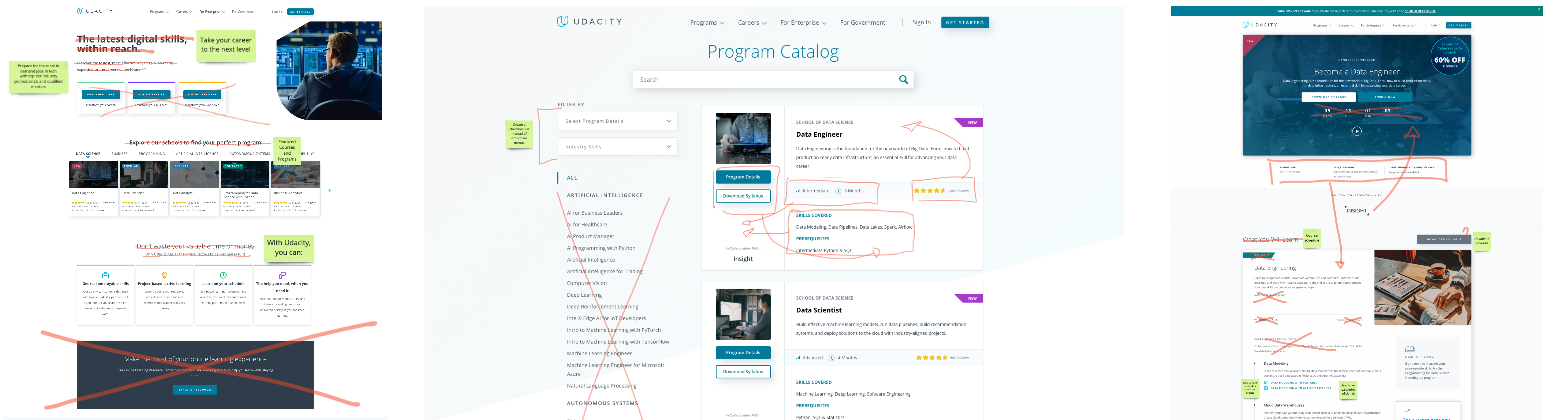Viewport: 1546px width, 420px height.
Task: Open the first course thumbnail in the homepage carousel
Action: coord(92,176)
